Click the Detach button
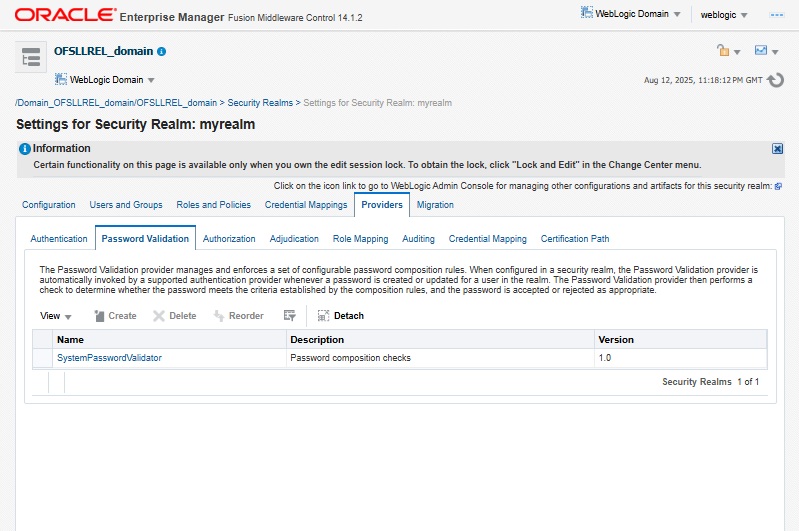 pyautogui.click(x=340, y=316)
